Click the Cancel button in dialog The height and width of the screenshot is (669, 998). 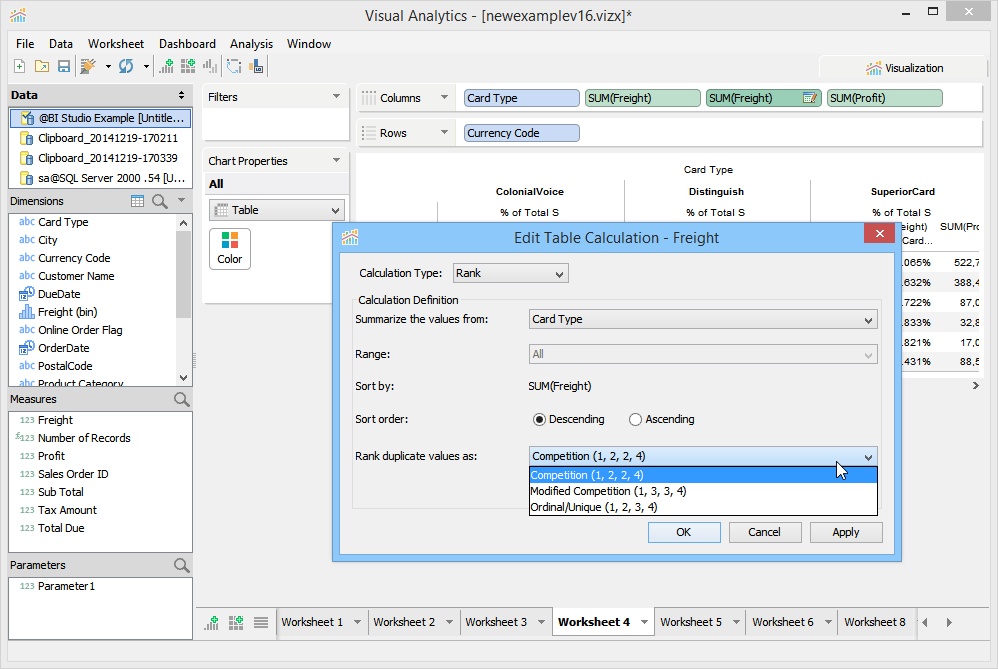pos(764,532)
